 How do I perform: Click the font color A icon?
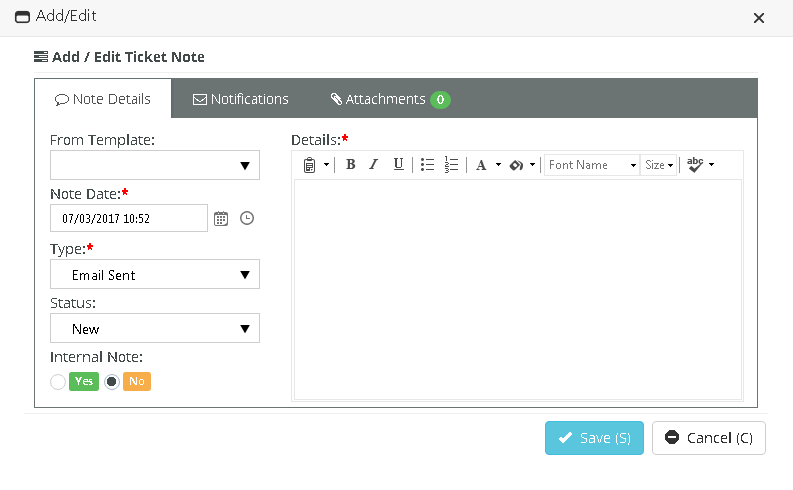481,165
